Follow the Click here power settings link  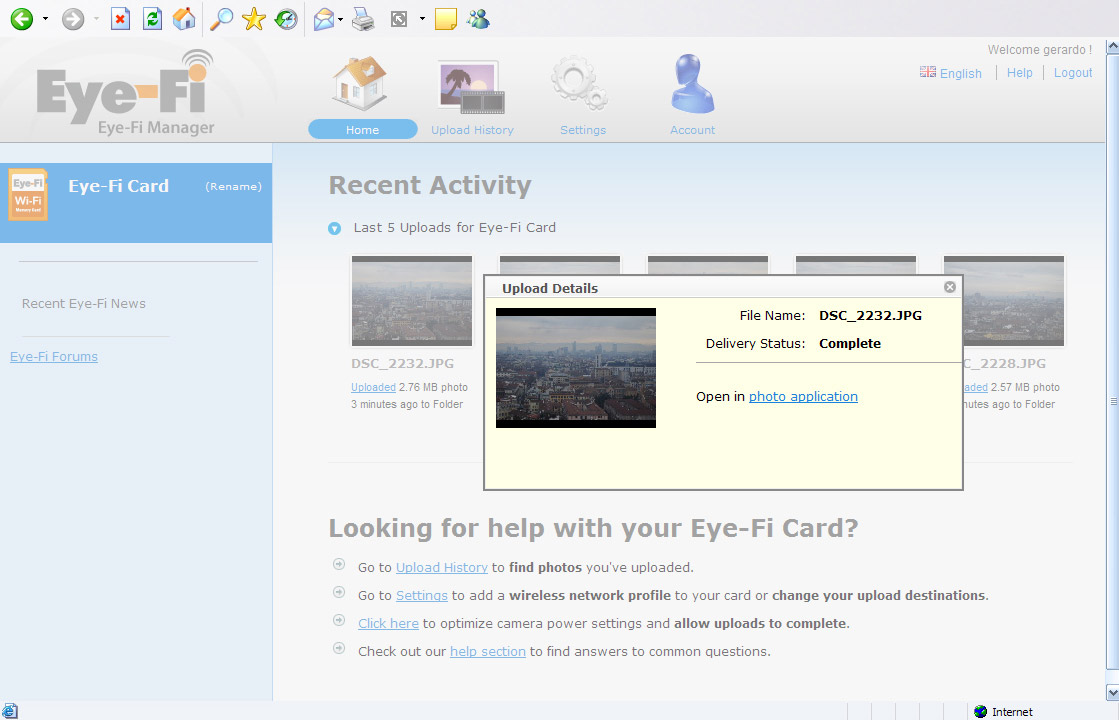(388, 624)
